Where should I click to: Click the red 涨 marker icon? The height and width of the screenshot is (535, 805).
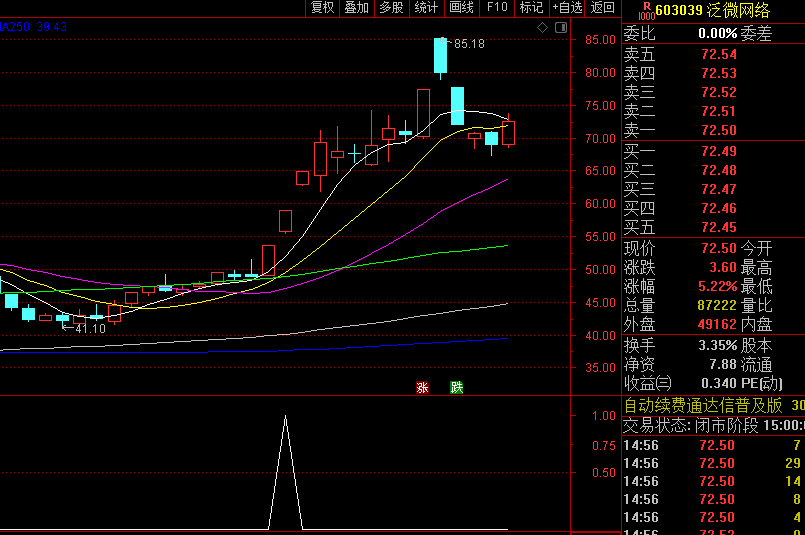pos(422,387)
